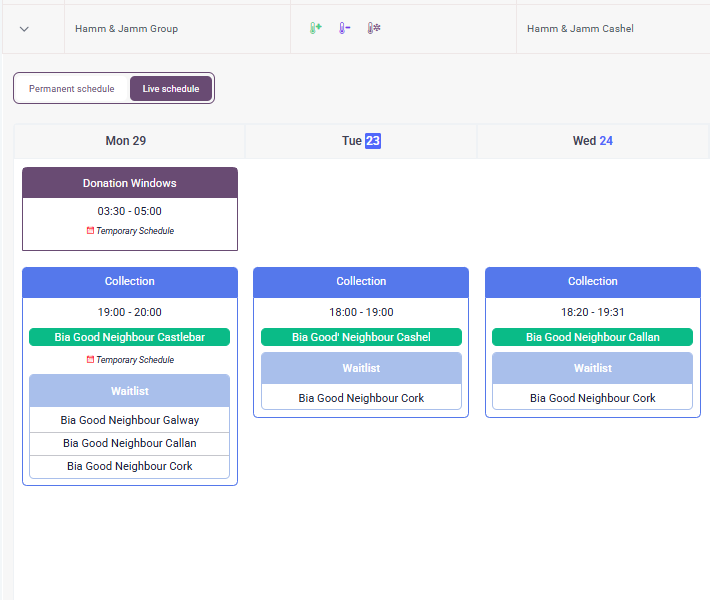Click calendar icon in Donation Windows card
Viewport: 710px width, 600px height.
[90, 230]
